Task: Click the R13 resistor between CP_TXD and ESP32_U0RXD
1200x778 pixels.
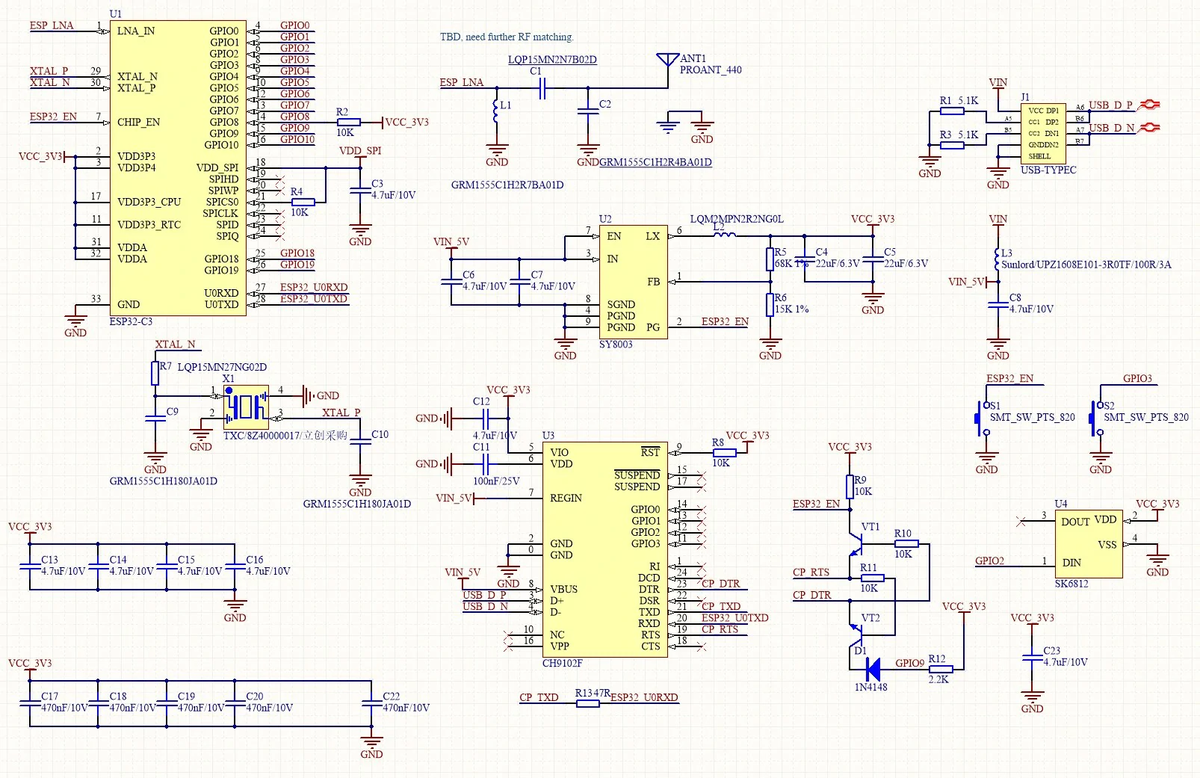Action: [x=588, y=703]
